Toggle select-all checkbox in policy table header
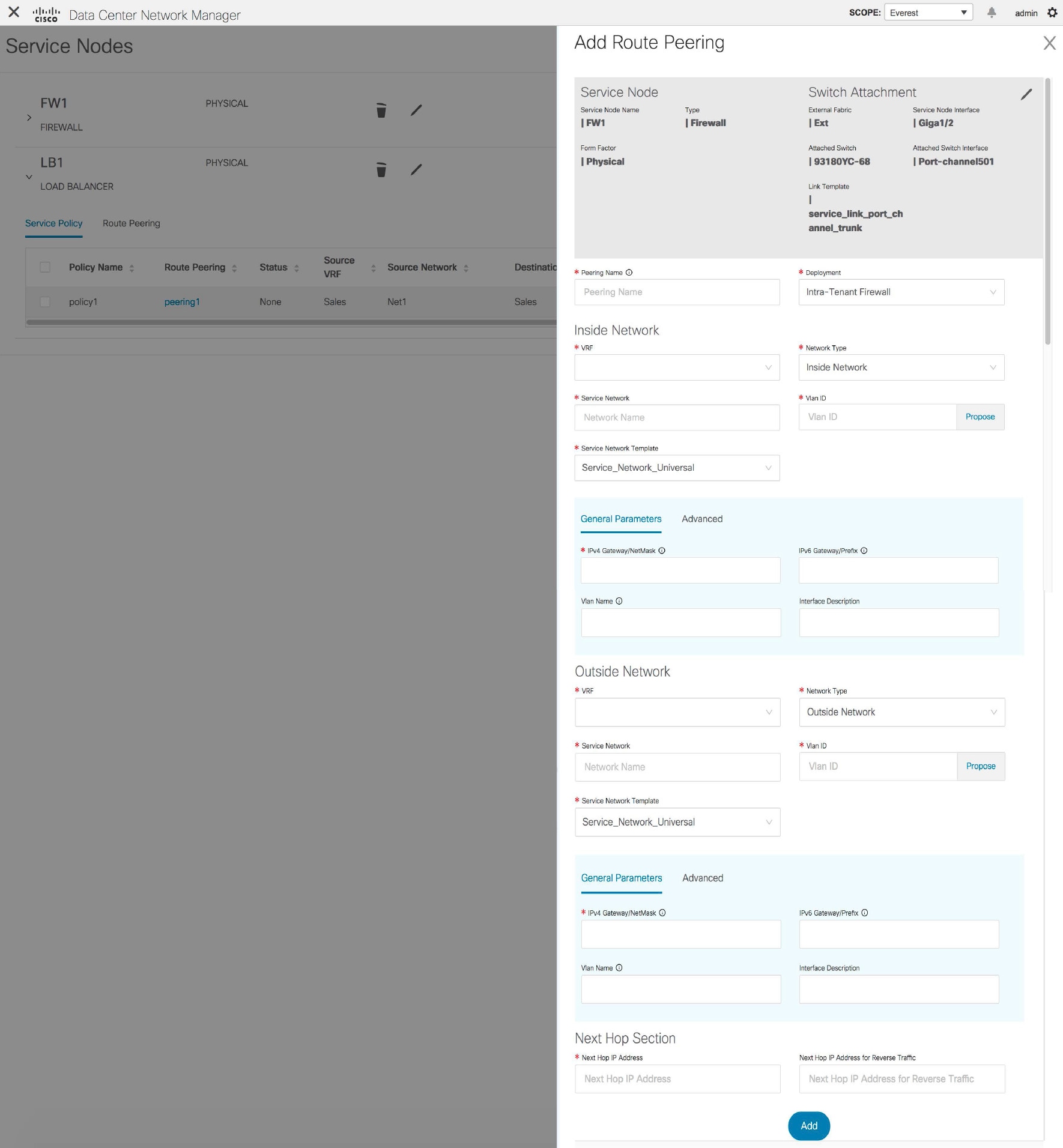1063x1148 pixels. click(x=45, y=267)
